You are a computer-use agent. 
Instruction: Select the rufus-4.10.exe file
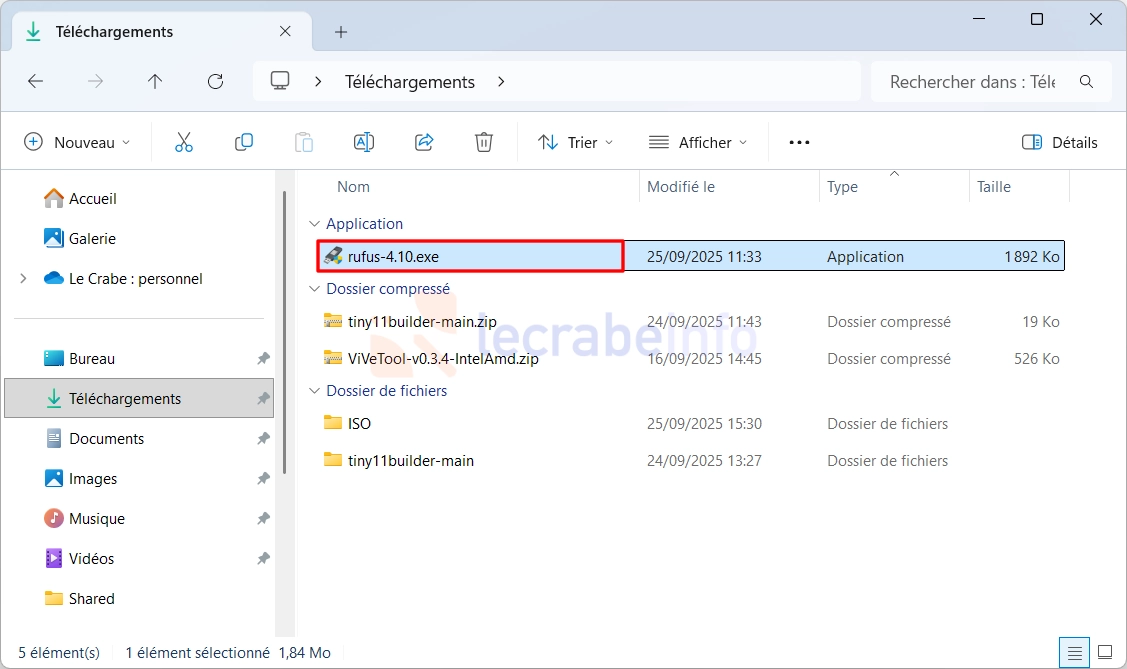393,257
